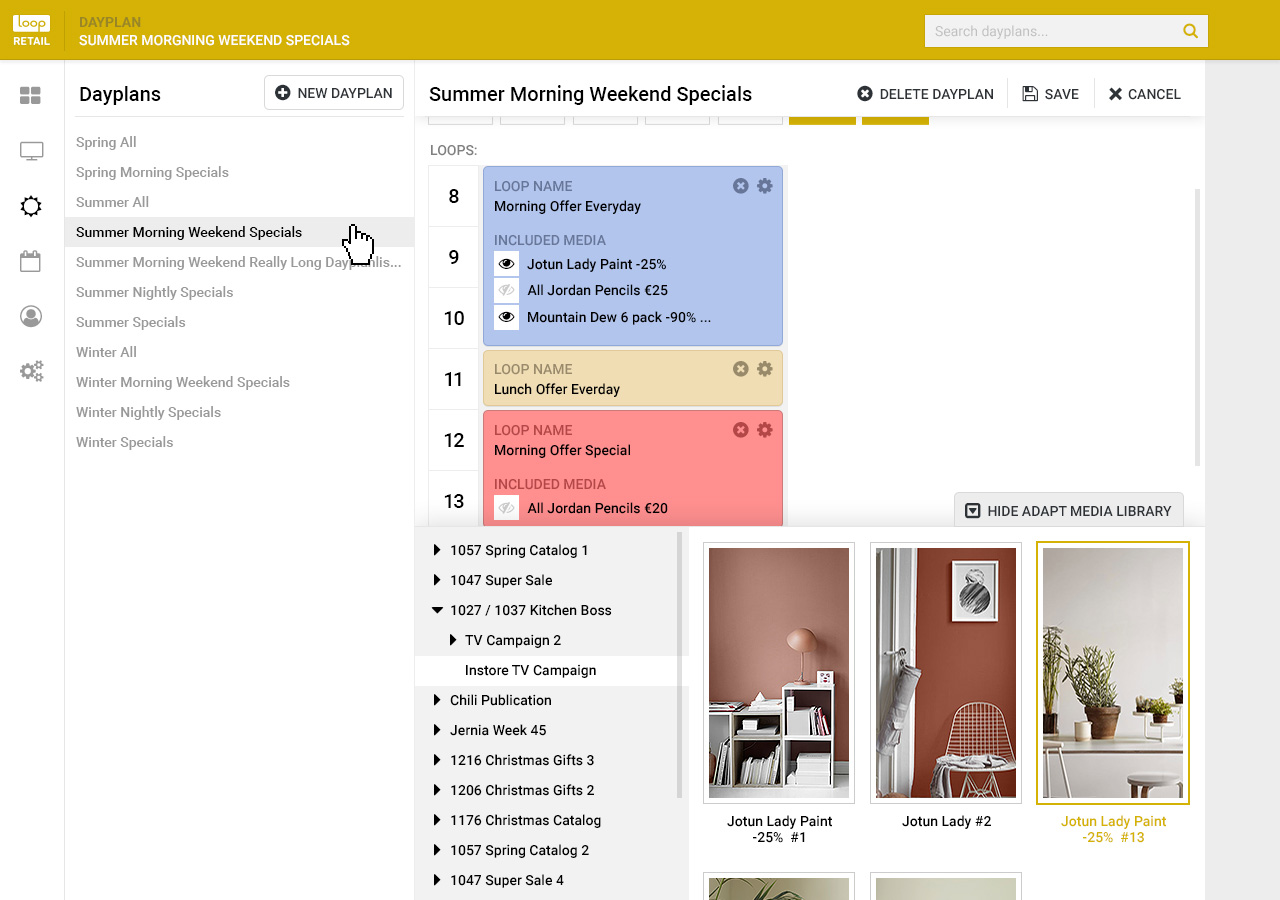This screenshot has height=900, width=1280.
Task: Select Jotun Lady Paint -25% #13 thumbnail
Action: 1113,673
